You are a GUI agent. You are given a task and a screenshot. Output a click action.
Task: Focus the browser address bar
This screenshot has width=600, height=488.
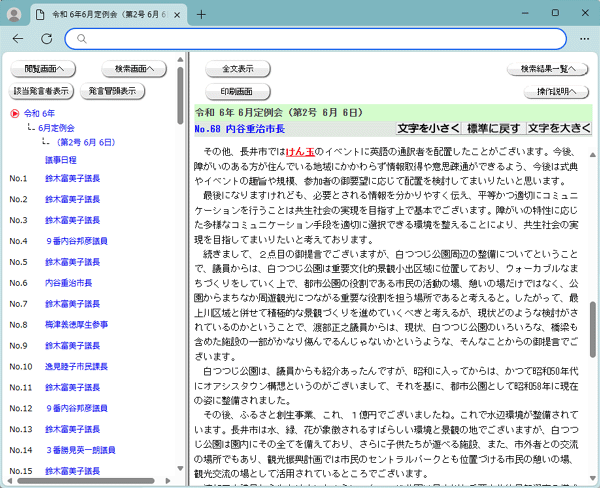click(x=316, y=39)
